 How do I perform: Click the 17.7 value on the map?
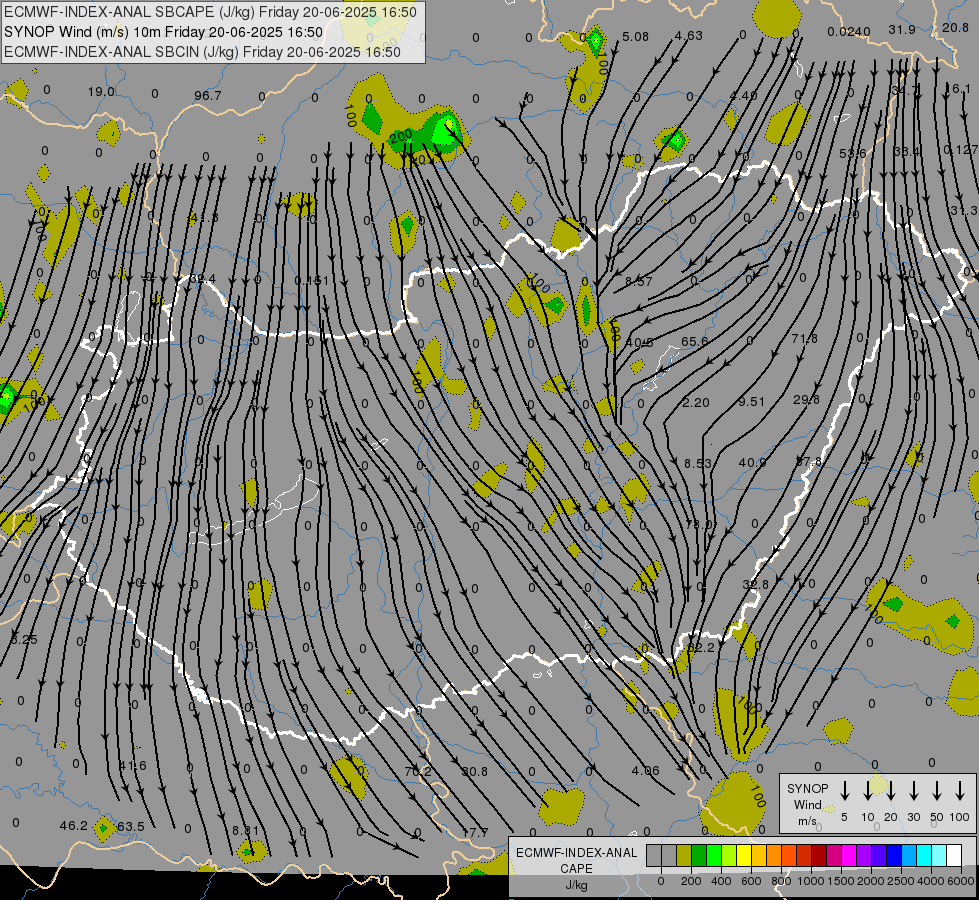coord(475,833)
